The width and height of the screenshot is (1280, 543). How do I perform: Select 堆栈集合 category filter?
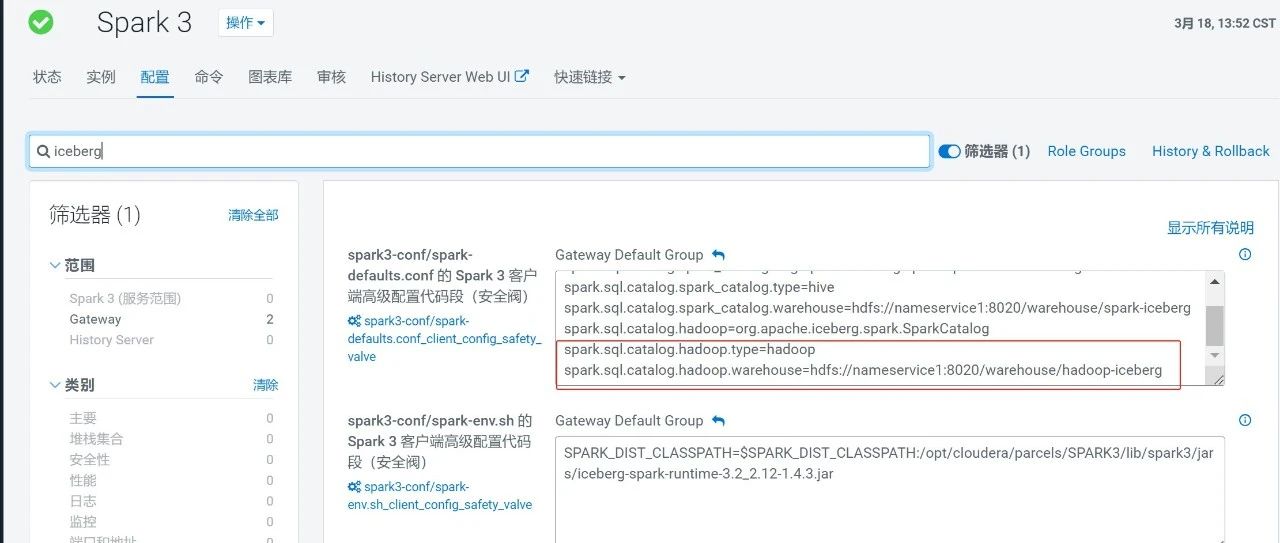pos(97,439)
